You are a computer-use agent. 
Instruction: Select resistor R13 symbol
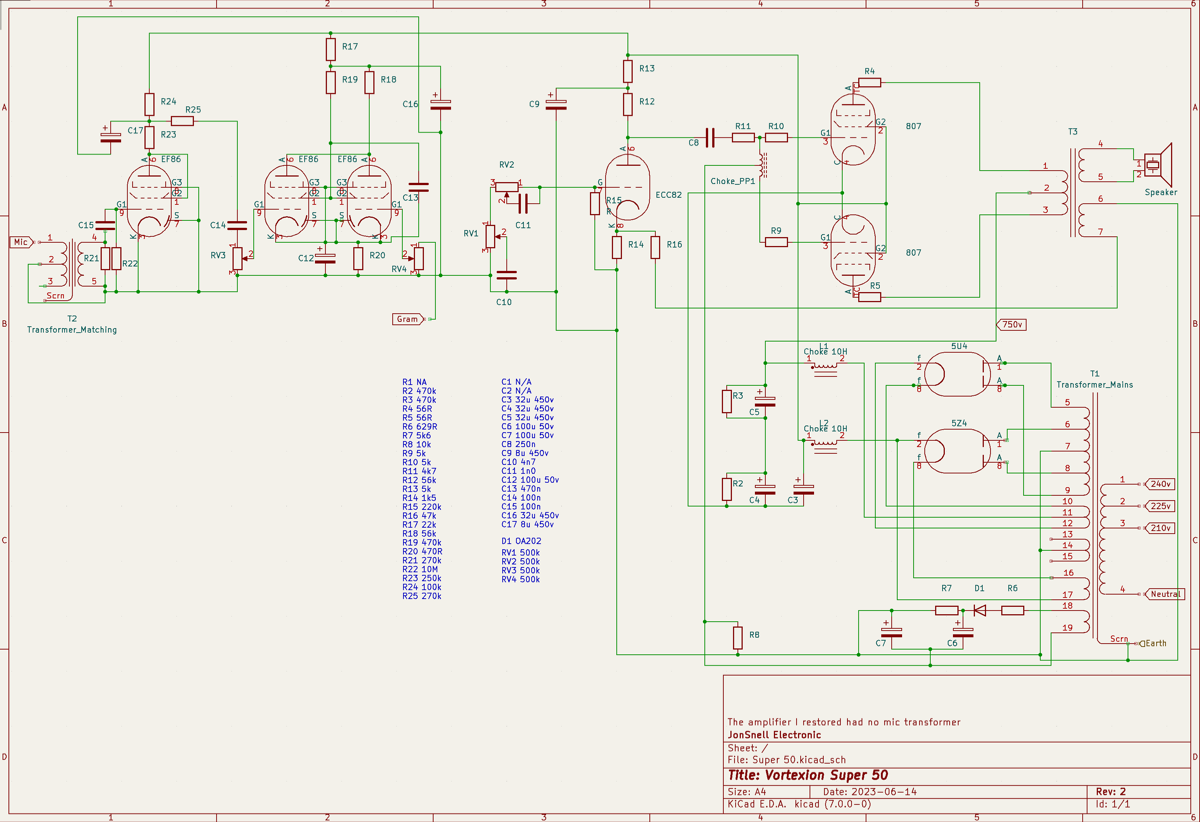(628, 71)
